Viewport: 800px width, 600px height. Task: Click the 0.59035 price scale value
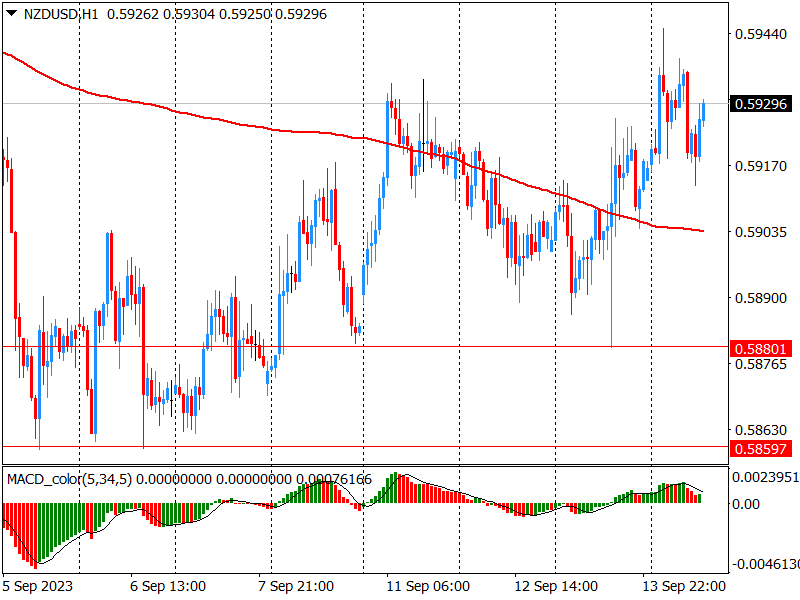tap(761, 232)
